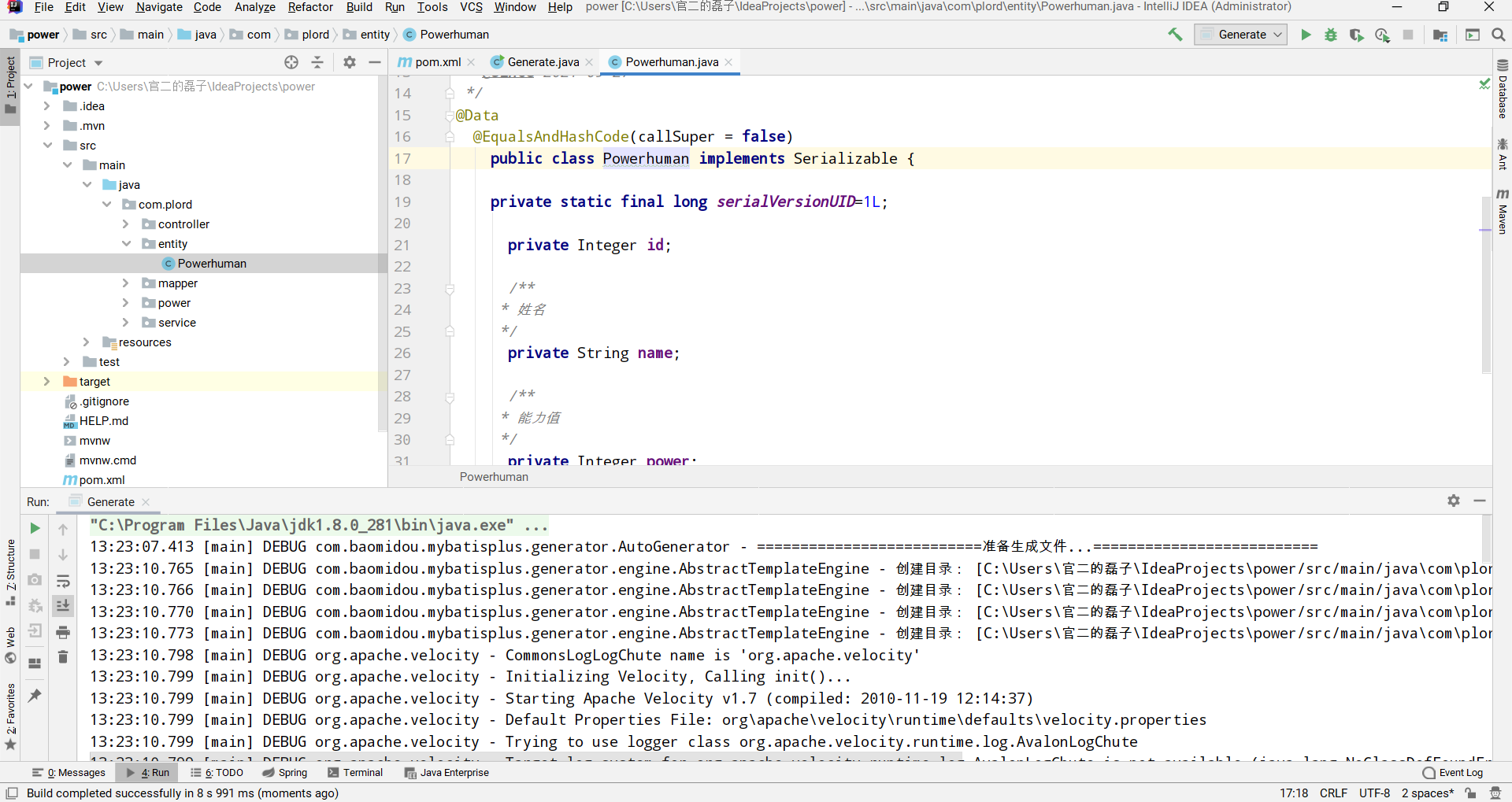The width and height of the screenshot is (1512, 802).
Task: Clear all console output trash icon
Action: point(63,656)
